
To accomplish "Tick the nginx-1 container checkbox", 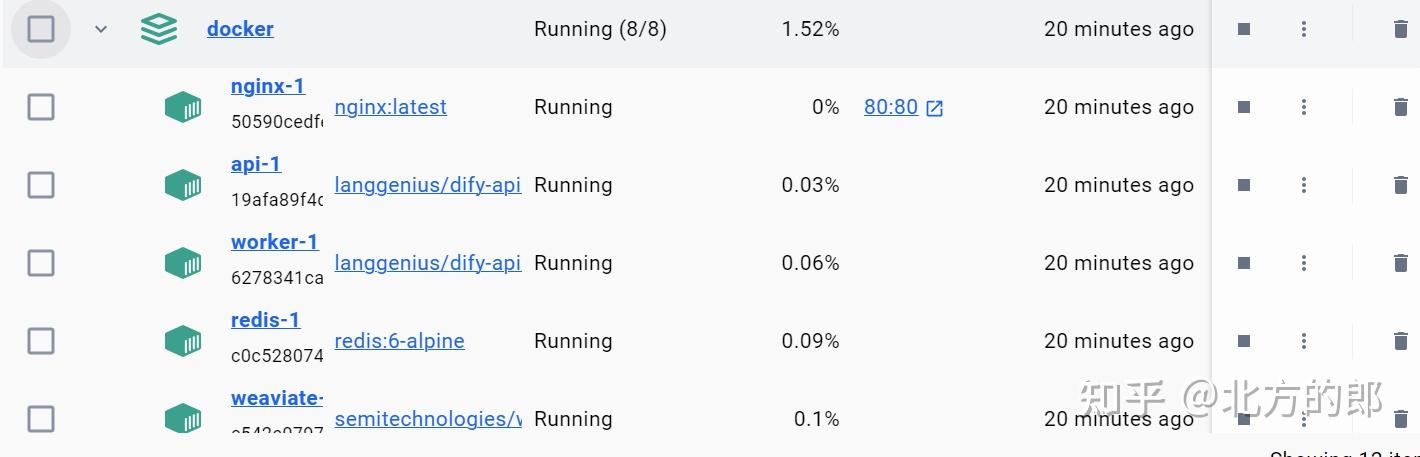I will point(41,107).
